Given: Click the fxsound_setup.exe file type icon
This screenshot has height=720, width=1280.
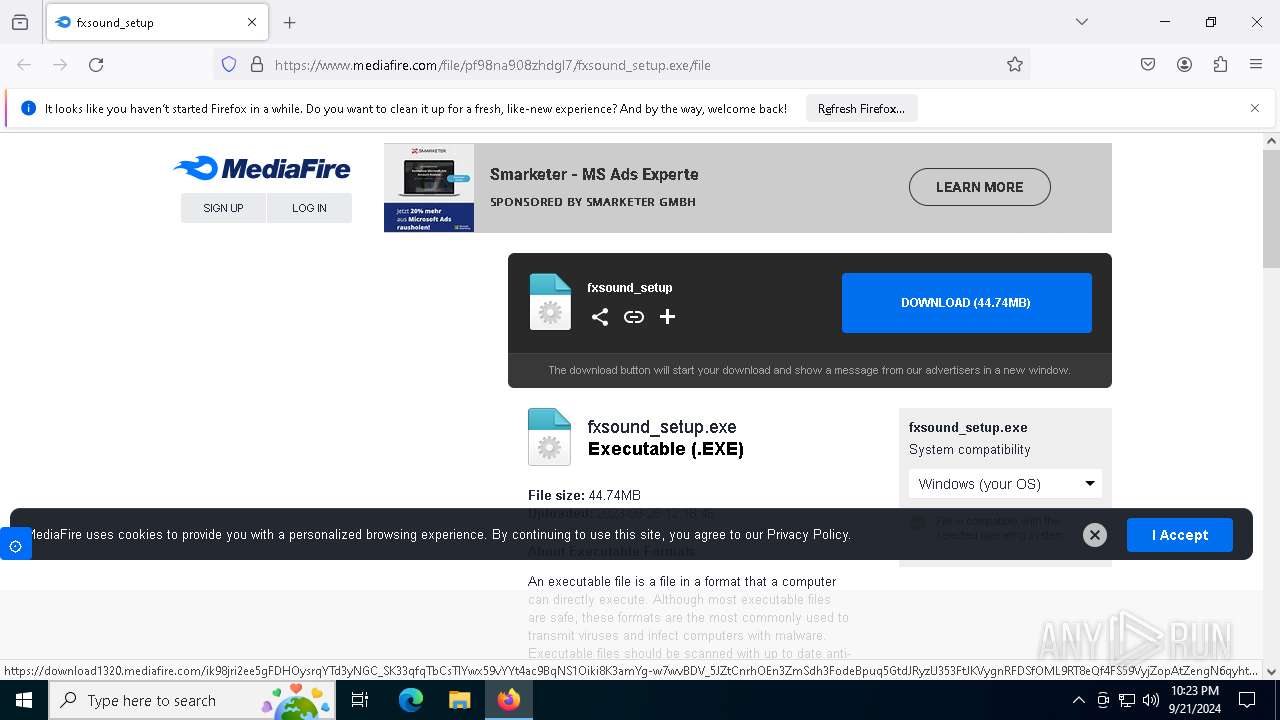Looking at the screenshot, I should (549, 437).
